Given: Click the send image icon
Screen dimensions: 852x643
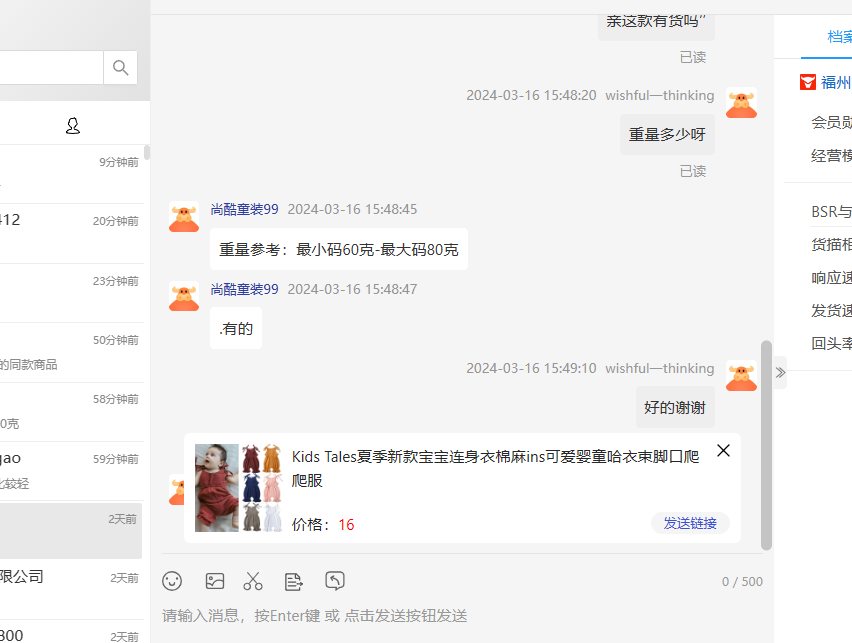Looking at the screenshot, I should pyautogui.click(x=215, y=581).
